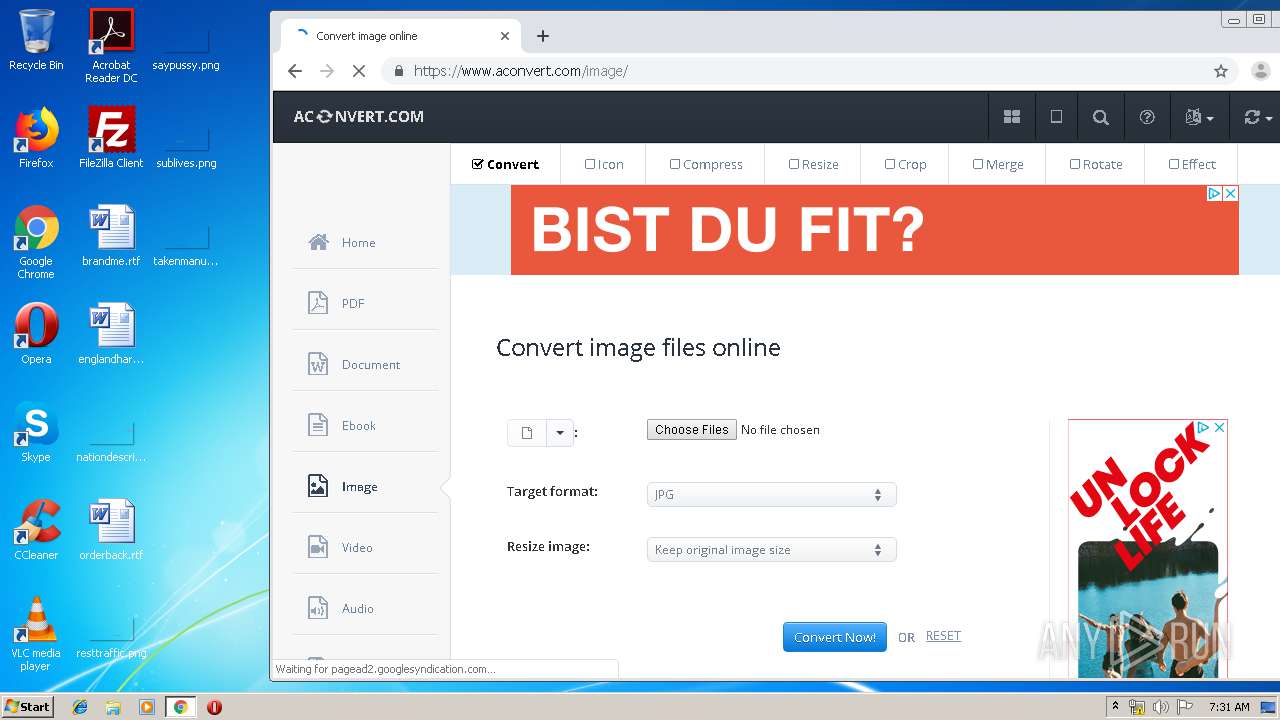This screenshot has width=1280, height=720.
Task: Open Internet Explorer from taskbar
Action: (80, 707)
